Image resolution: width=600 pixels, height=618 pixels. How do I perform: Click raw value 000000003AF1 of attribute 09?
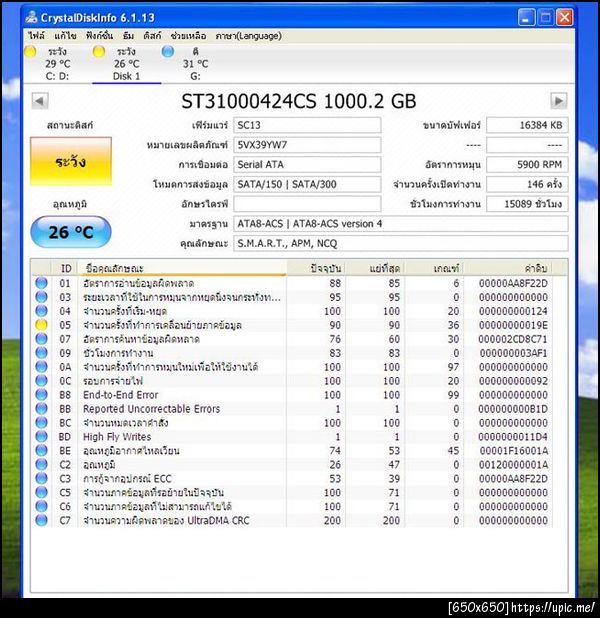pyautogui.click(x=513, y=353)
